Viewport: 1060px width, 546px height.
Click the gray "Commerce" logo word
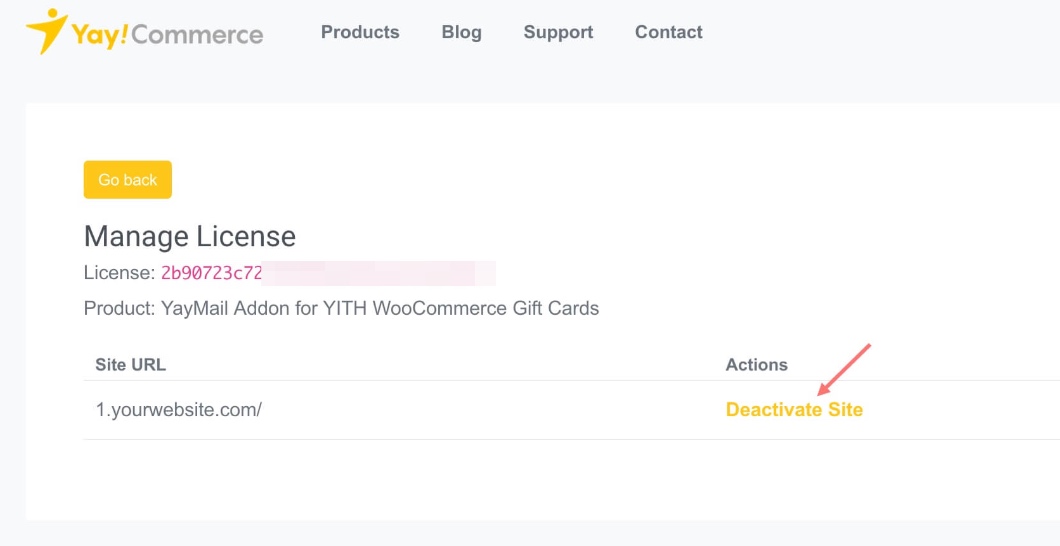click(x=196, y=35)
